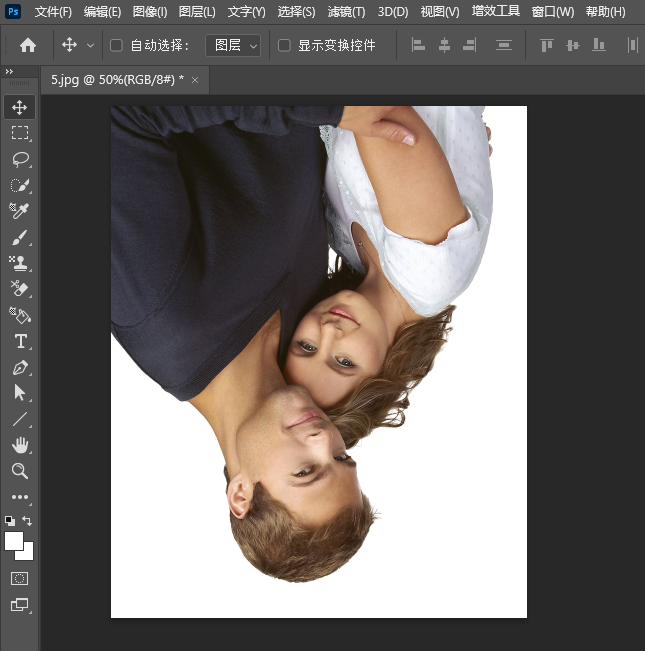Select the Hand tool

click(x=19, y=445)
